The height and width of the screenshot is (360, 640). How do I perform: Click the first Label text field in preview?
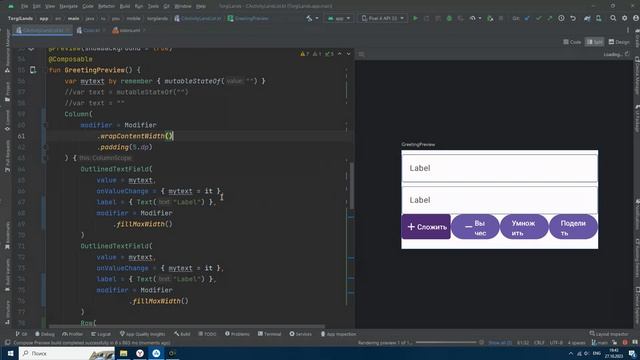500,168
